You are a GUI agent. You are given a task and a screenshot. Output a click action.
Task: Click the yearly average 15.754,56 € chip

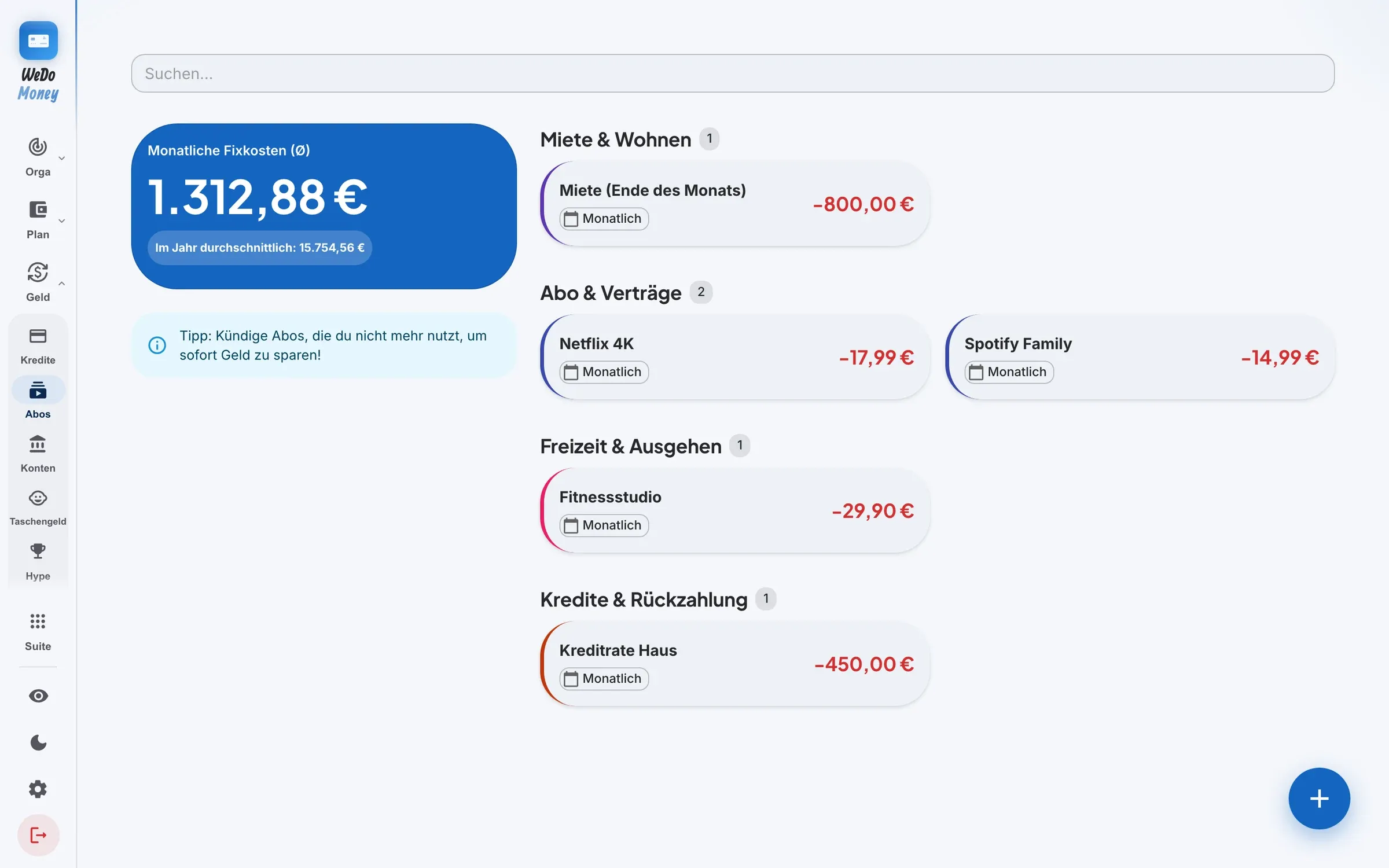coord(260,248)
